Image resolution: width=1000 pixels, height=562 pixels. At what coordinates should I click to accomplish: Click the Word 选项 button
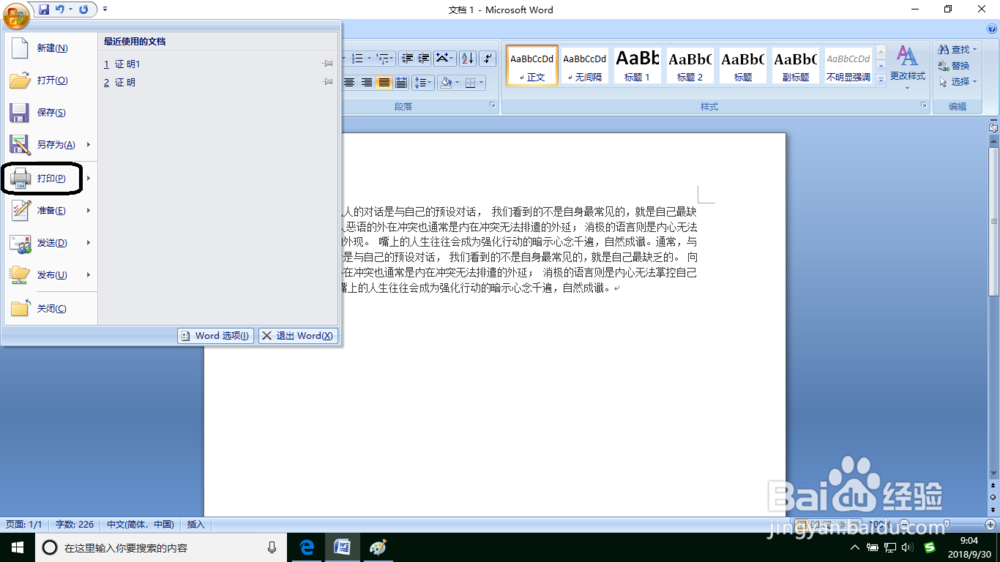coord(216,336)
